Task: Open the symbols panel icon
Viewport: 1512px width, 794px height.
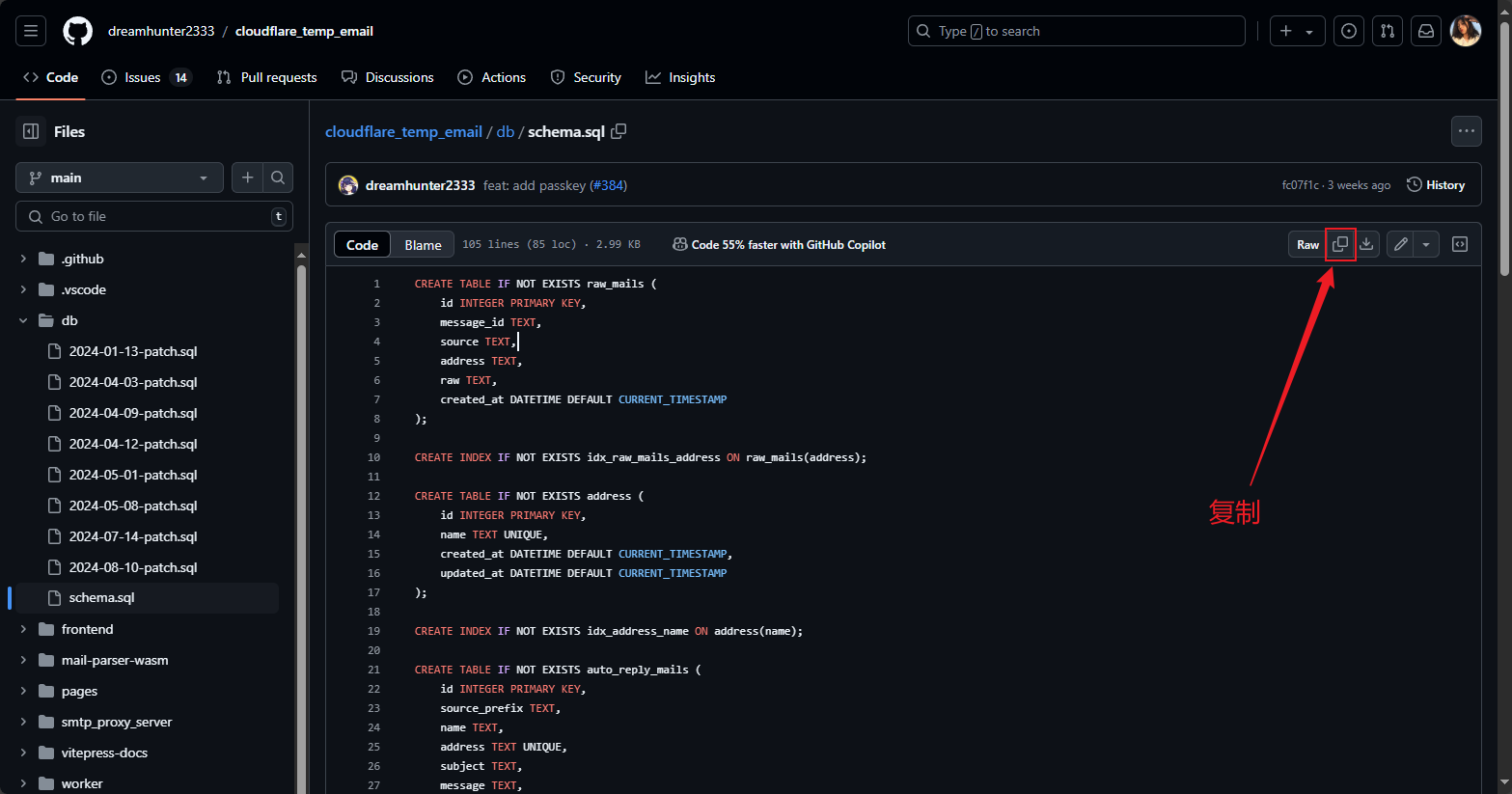Action: 1460,245
